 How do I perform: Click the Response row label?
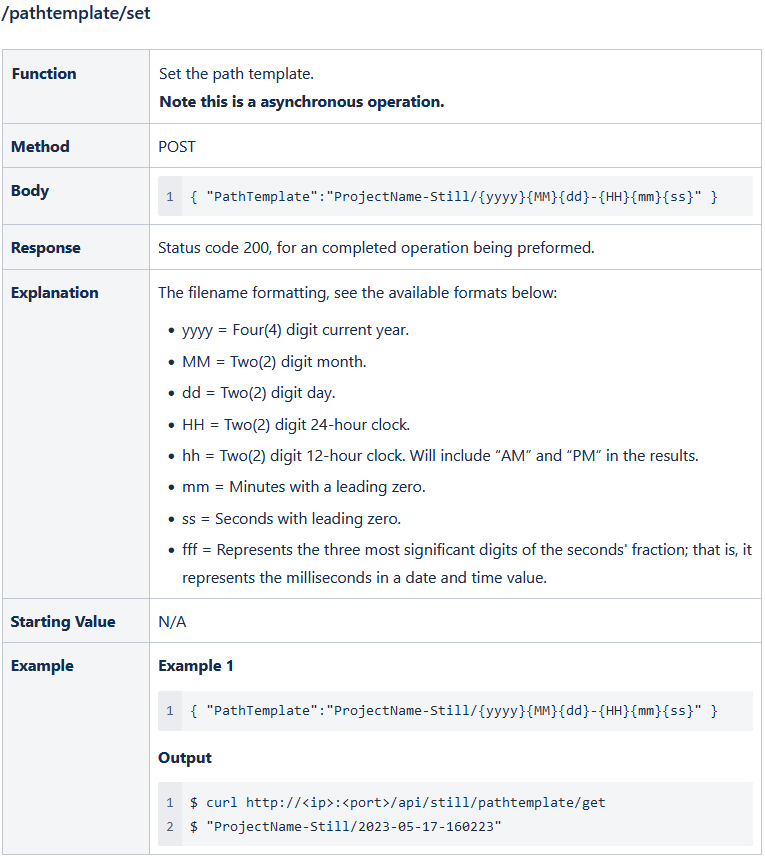(46, 248)
